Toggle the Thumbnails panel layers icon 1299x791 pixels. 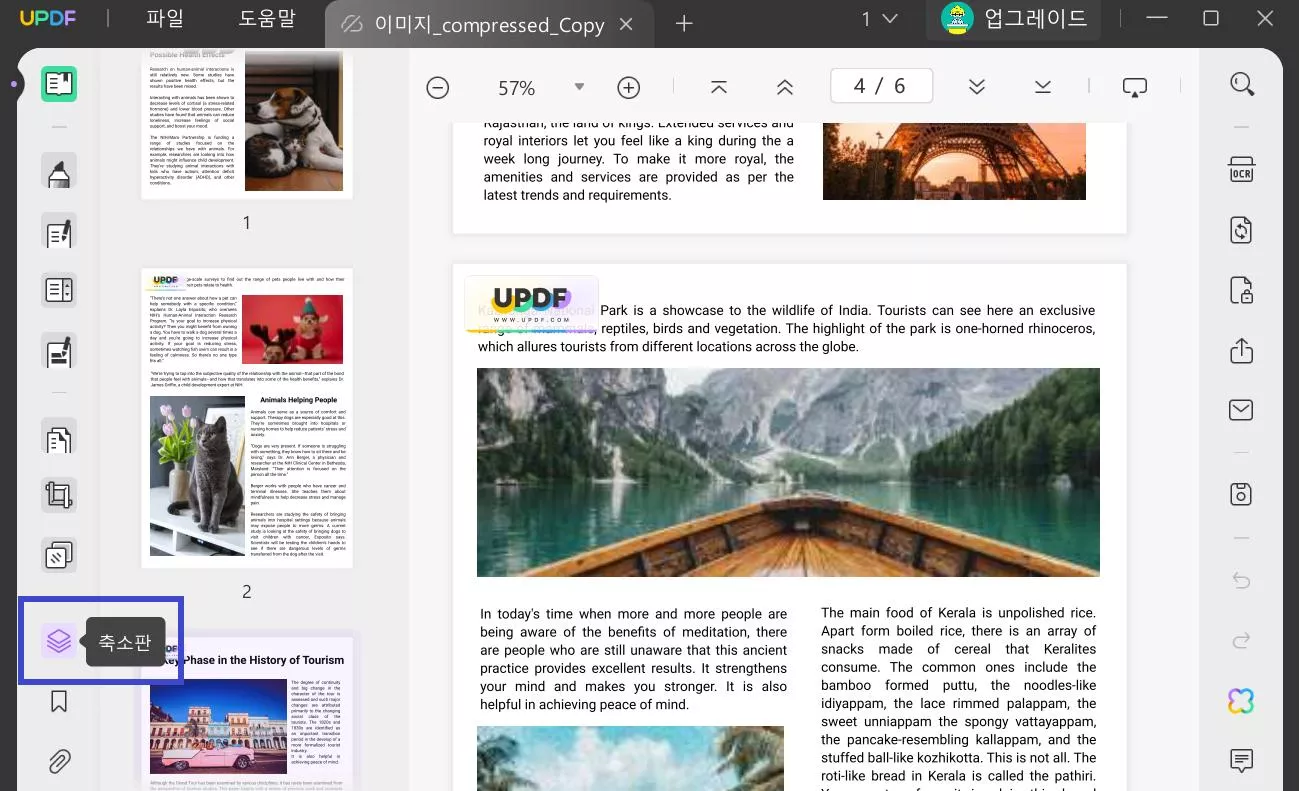click(59, 641)
